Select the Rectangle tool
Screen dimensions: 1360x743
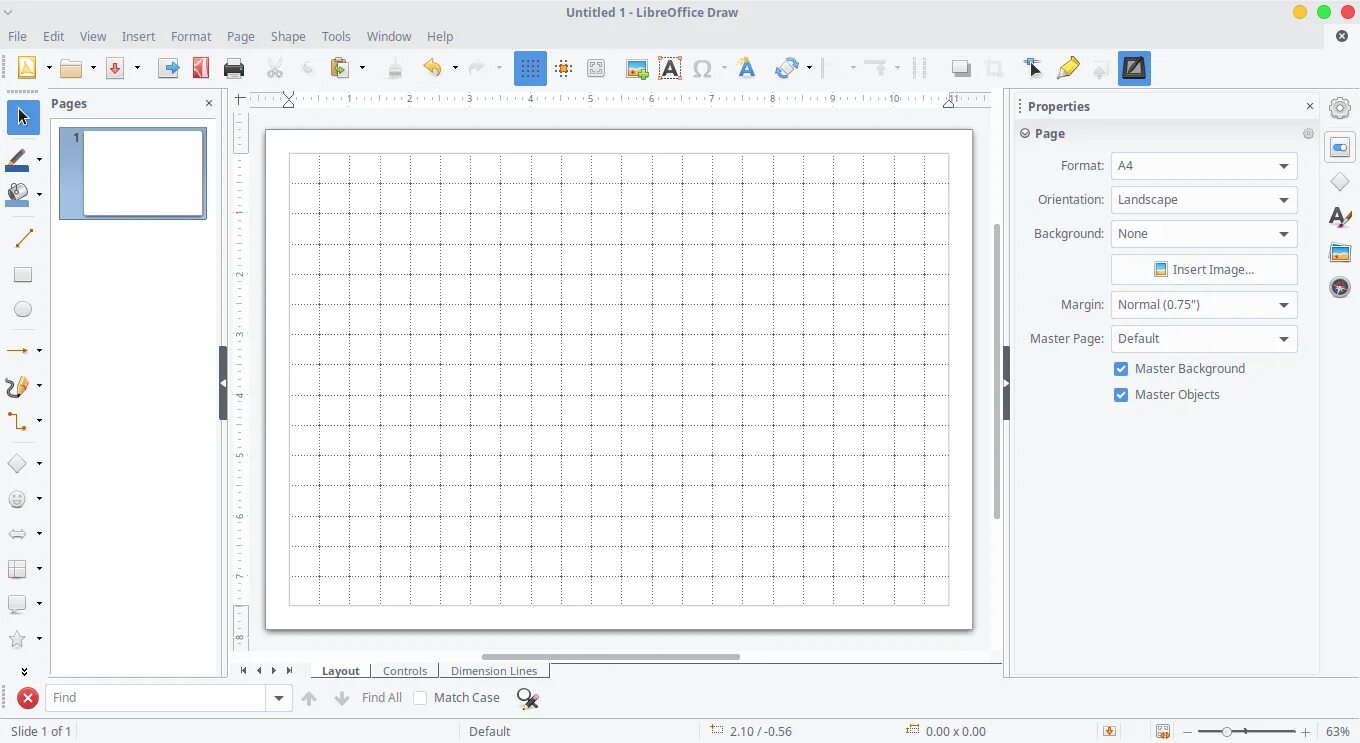click(23, 274)
